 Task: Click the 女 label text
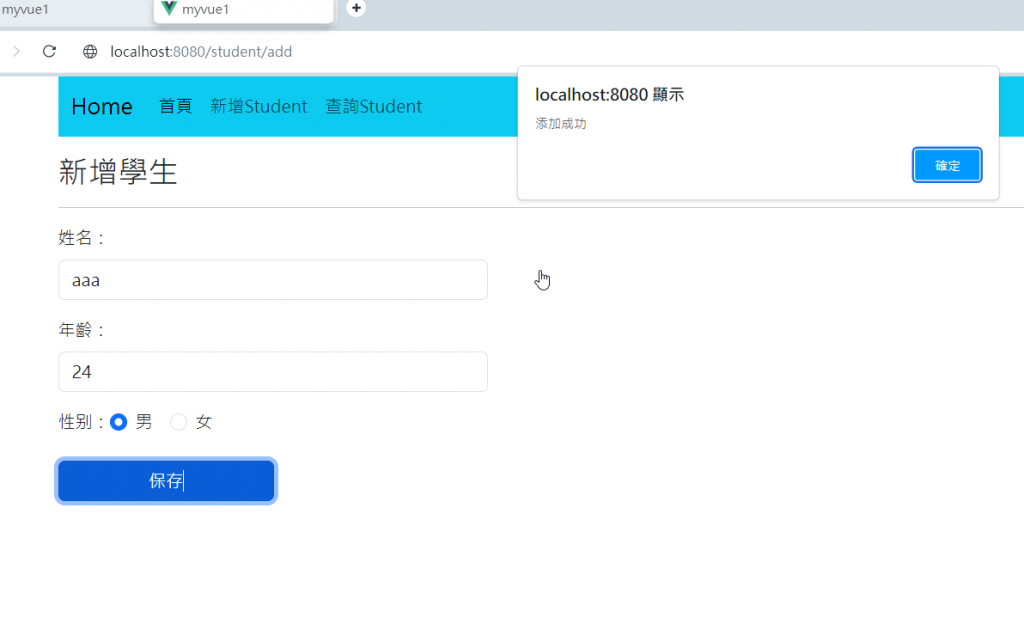[x=204, y=422]
